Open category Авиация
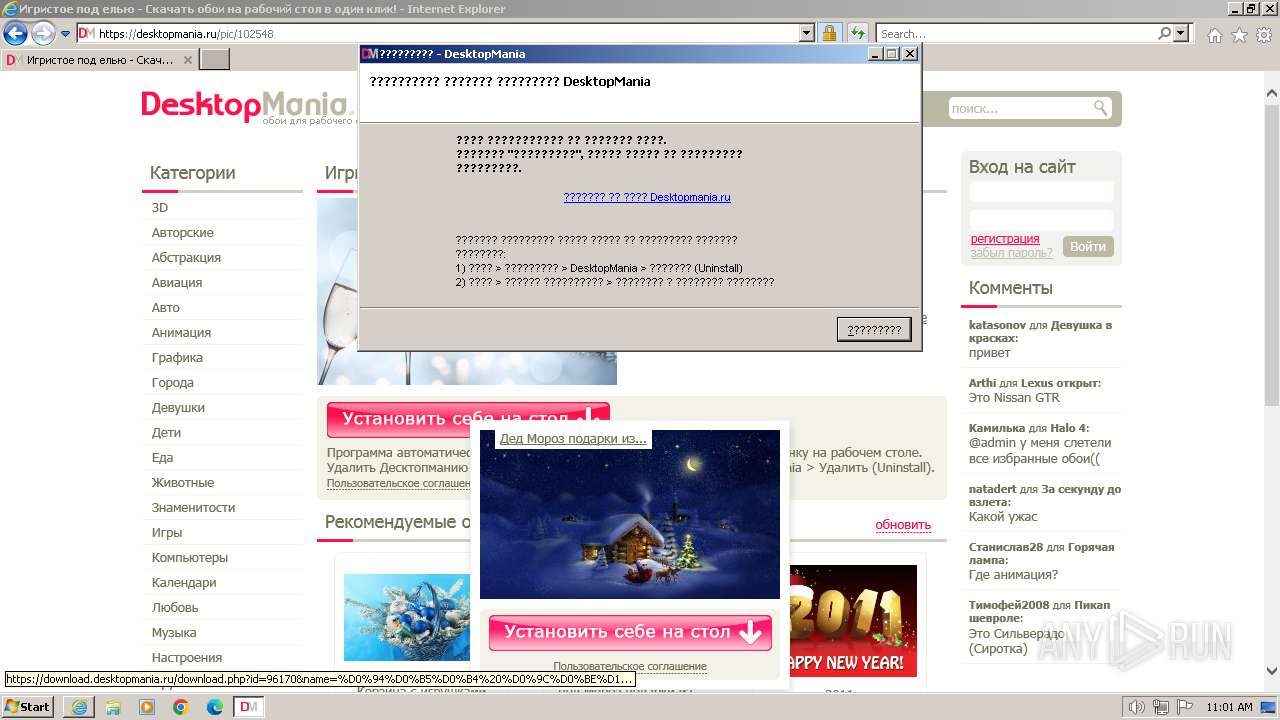Image resolution: width=1280 pixels, height=720 pixels. coord(177,282)
